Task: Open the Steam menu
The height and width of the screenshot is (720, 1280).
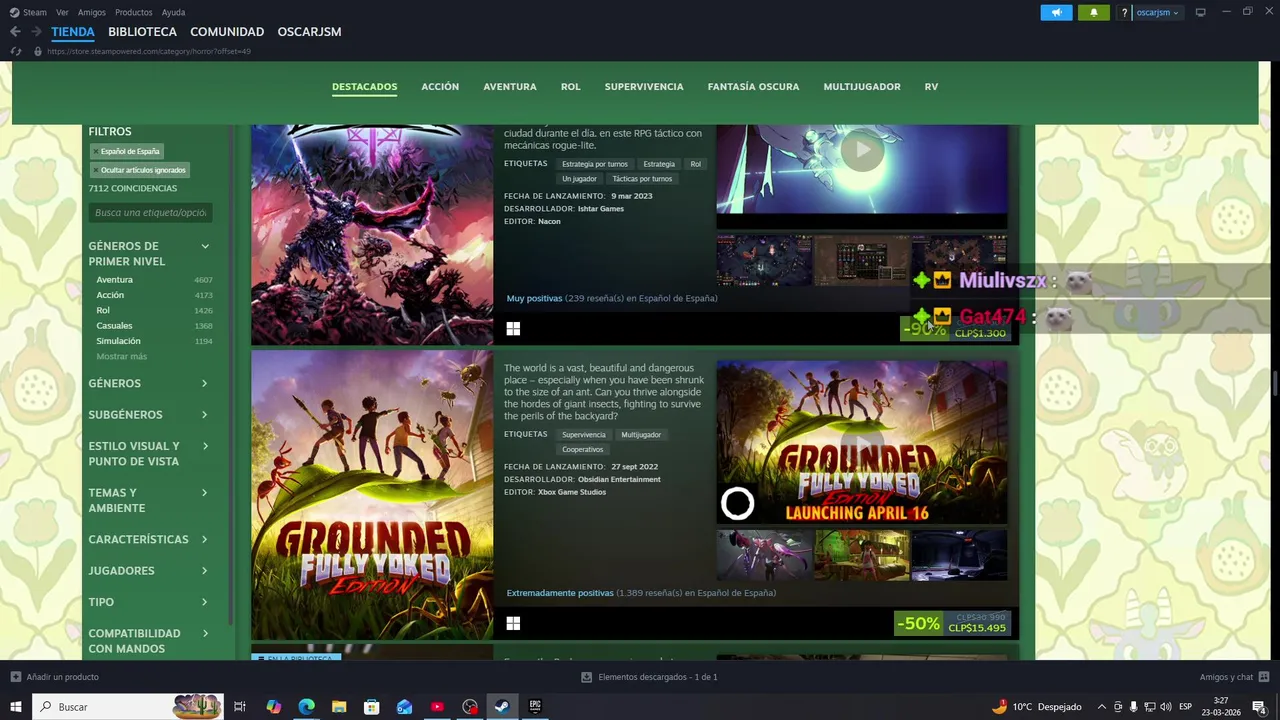Action: 35,12
